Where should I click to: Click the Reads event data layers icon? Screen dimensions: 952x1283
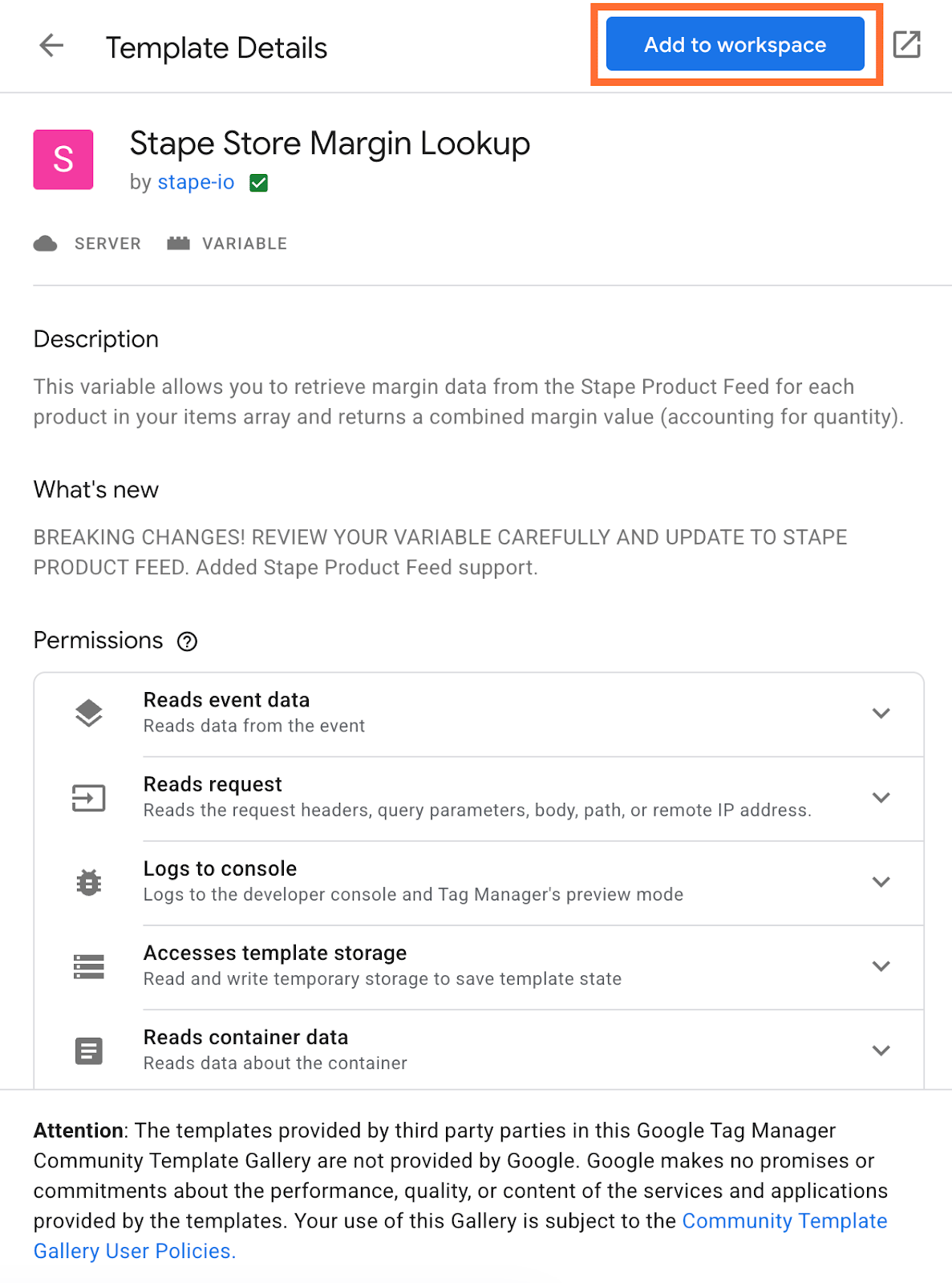89,714
